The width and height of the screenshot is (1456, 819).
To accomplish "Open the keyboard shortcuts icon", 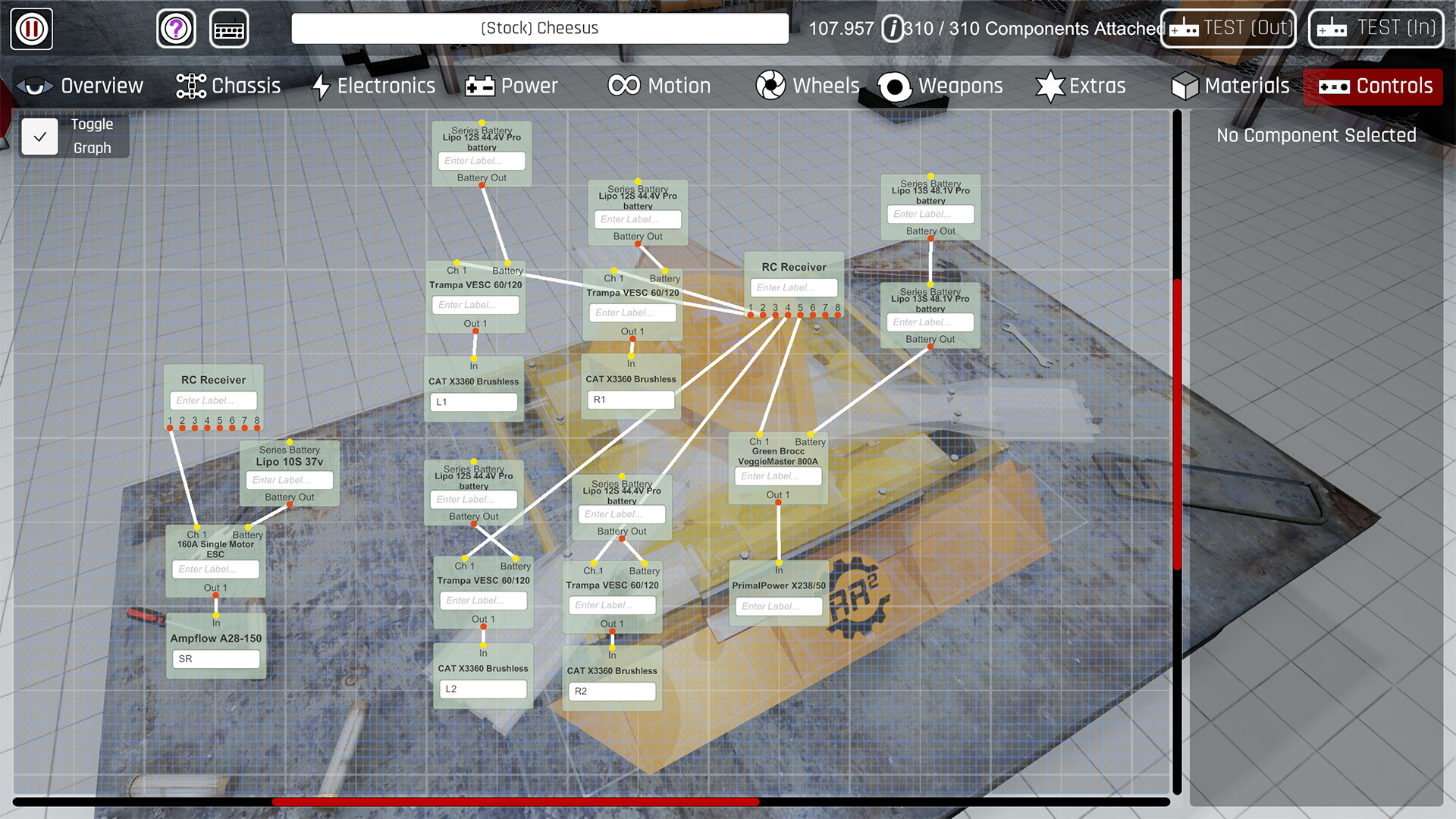I will click(229, 28).
